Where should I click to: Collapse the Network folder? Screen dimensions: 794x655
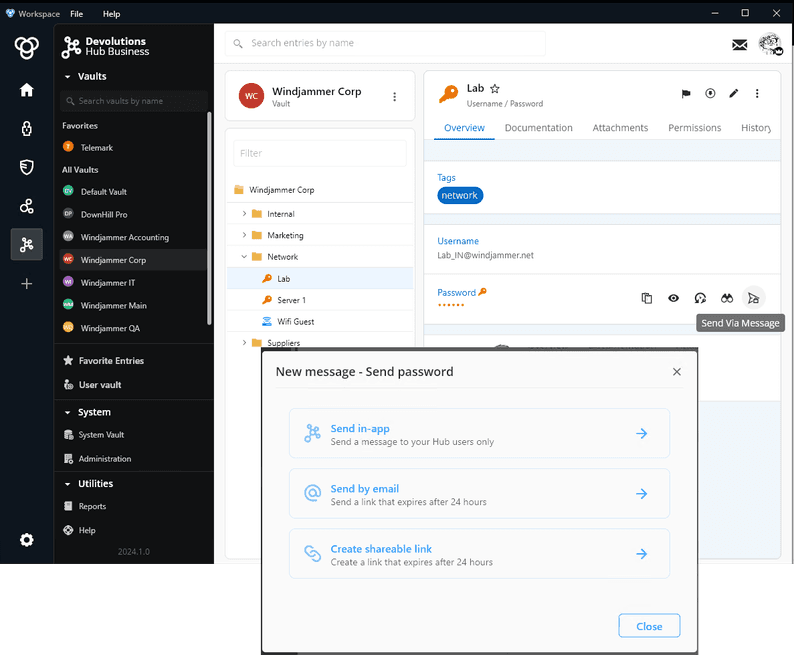(244, 257)
